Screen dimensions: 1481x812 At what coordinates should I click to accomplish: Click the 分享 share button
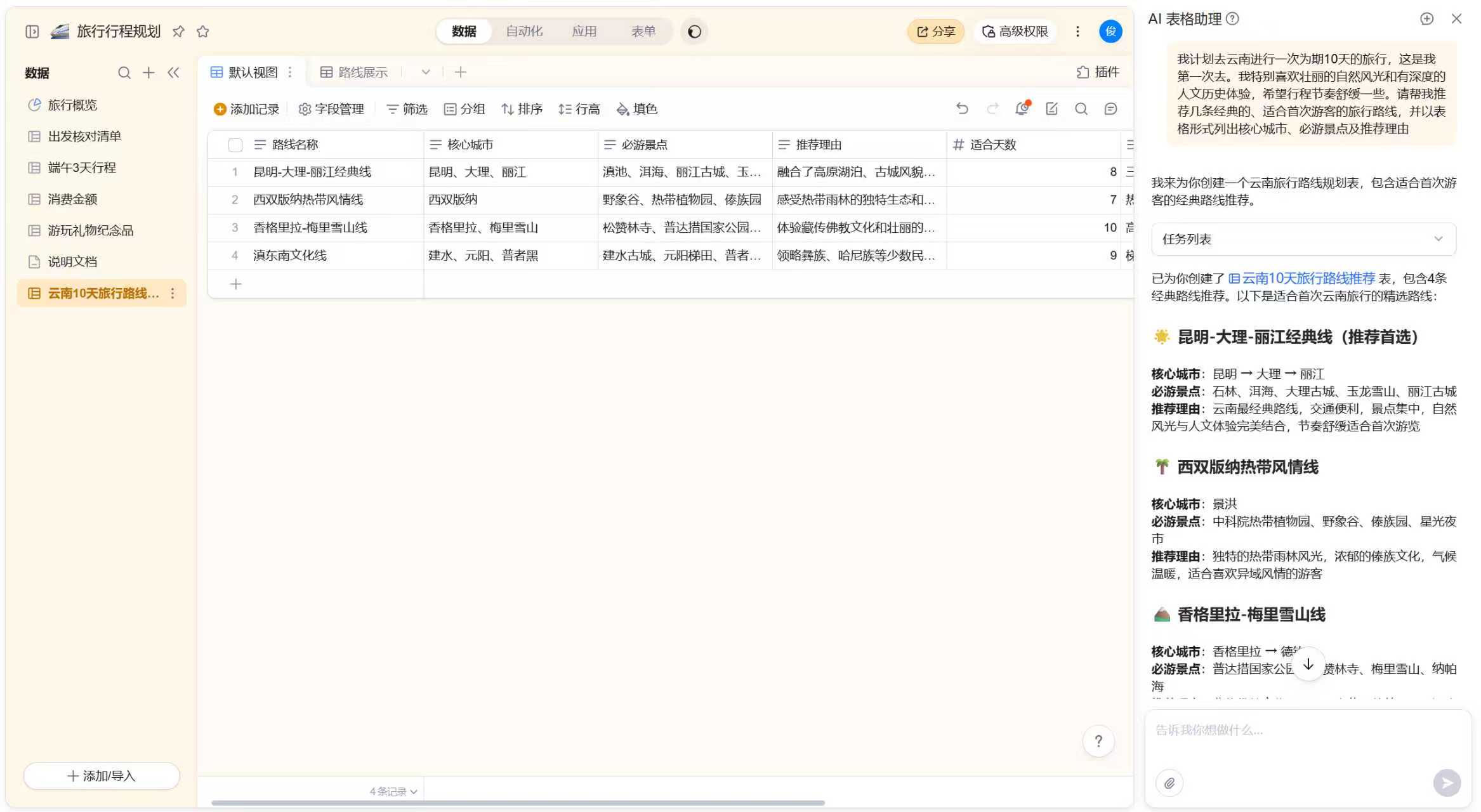(935, 30)
